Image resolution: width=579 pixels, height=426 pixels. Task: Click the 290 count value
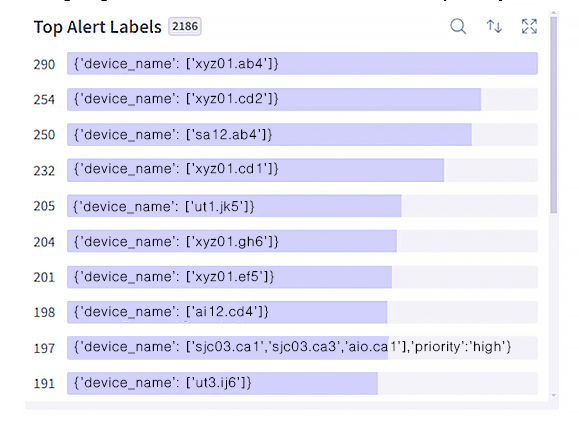44,65
